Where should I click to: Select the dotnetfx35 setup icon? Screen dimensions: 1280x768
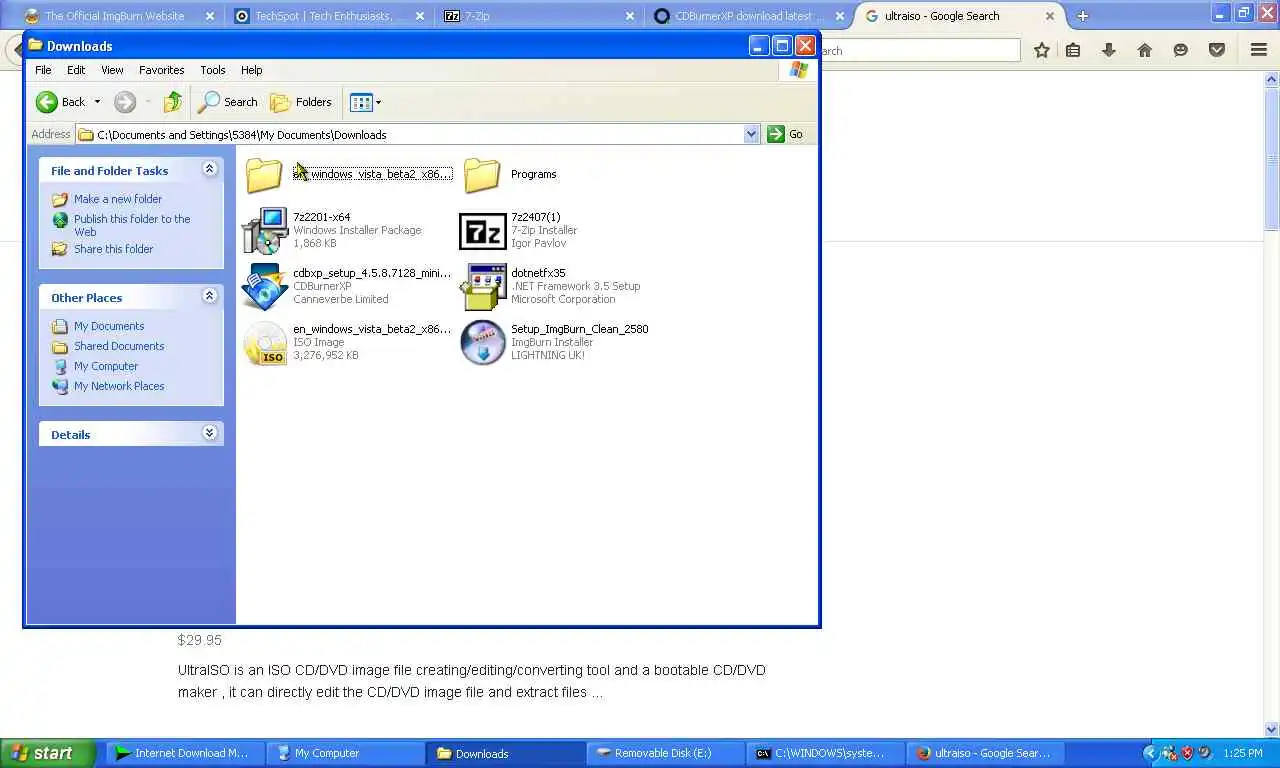click(483, 287)
